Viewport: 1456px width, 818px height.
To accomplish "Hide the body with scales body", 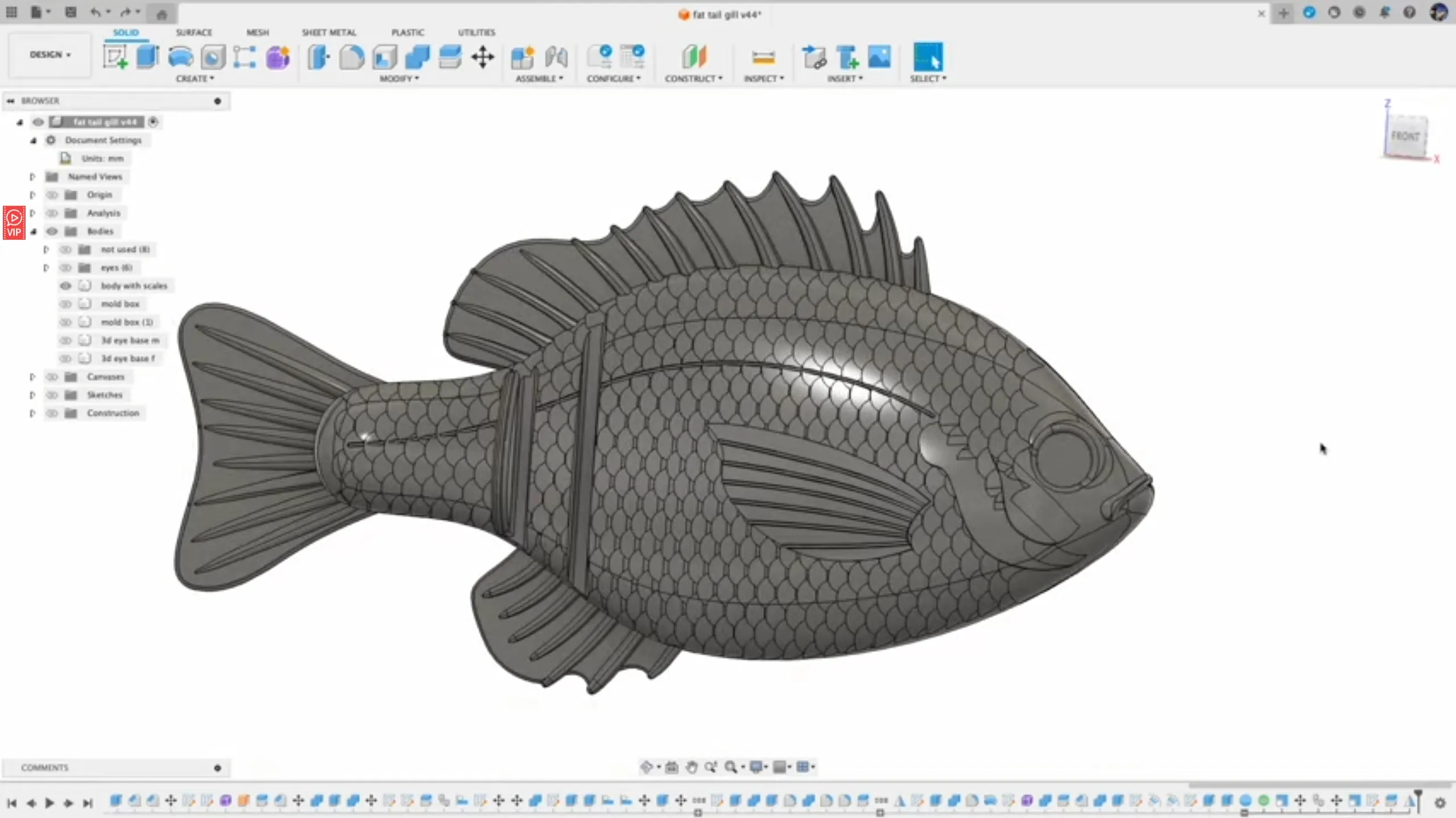I will 66,286.
